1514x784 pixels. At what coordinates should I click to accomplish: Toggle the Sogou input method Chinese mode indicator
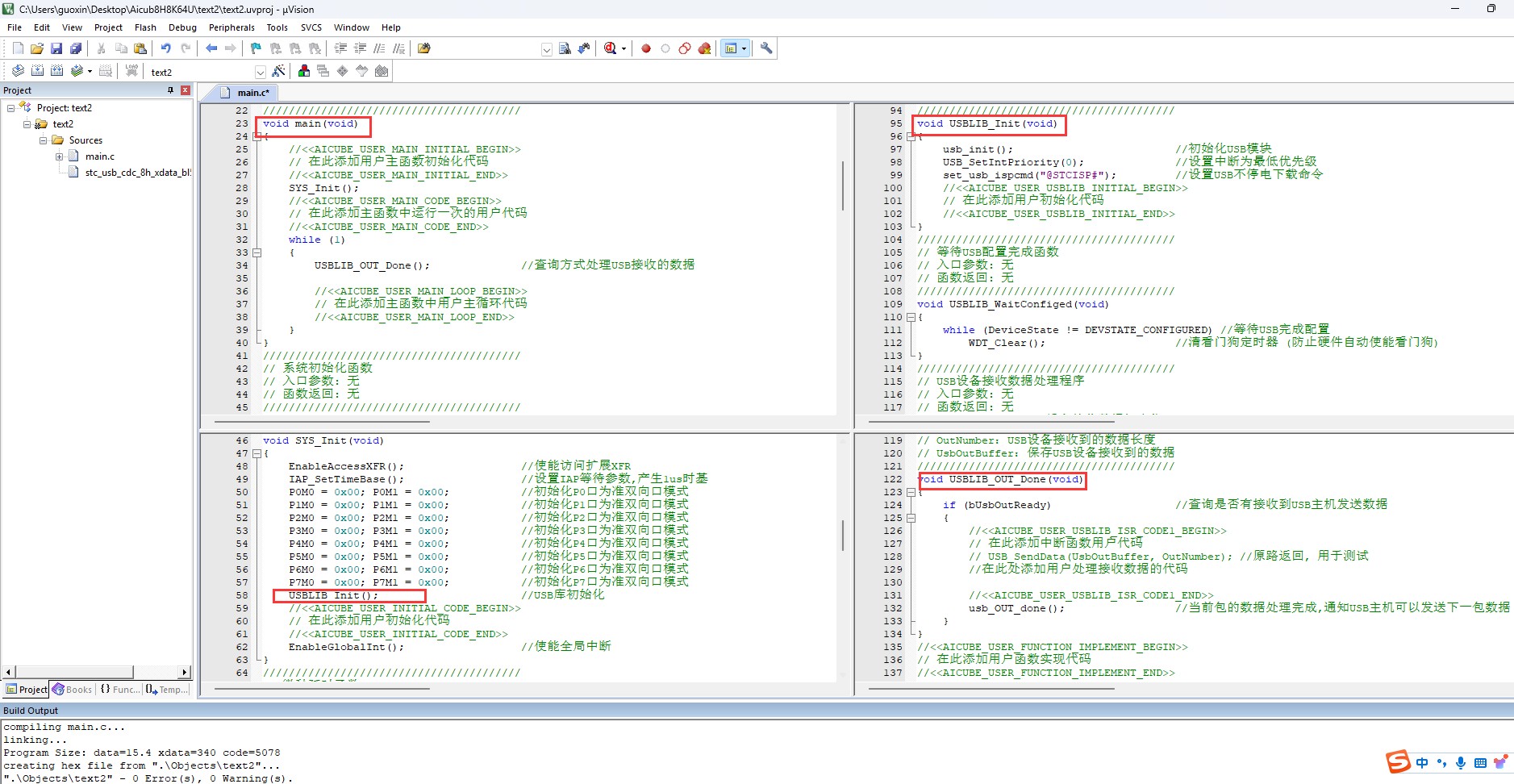tap(1421, 763)
